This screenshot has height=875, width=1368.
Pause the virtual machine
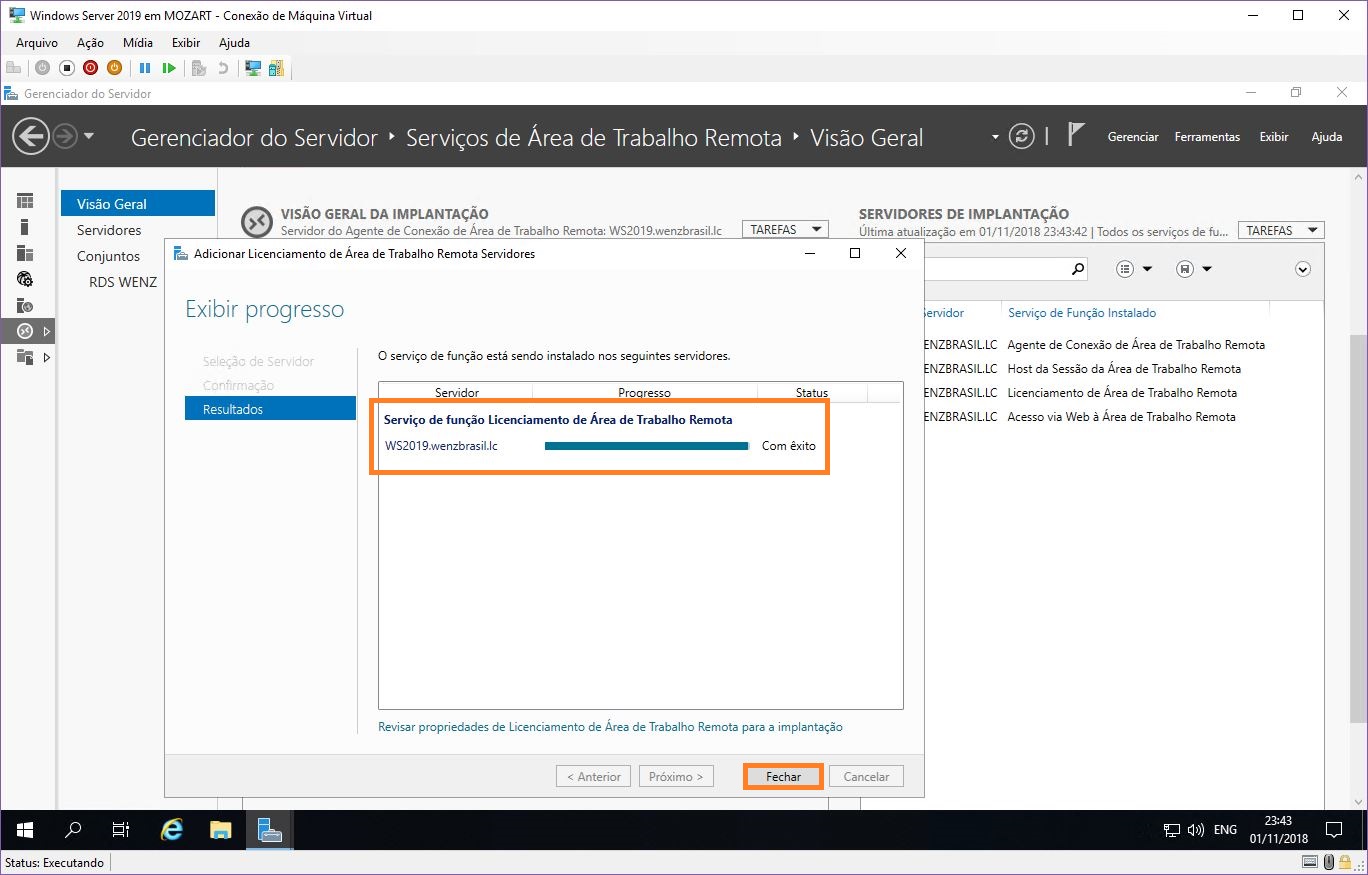tap(145, 68)
